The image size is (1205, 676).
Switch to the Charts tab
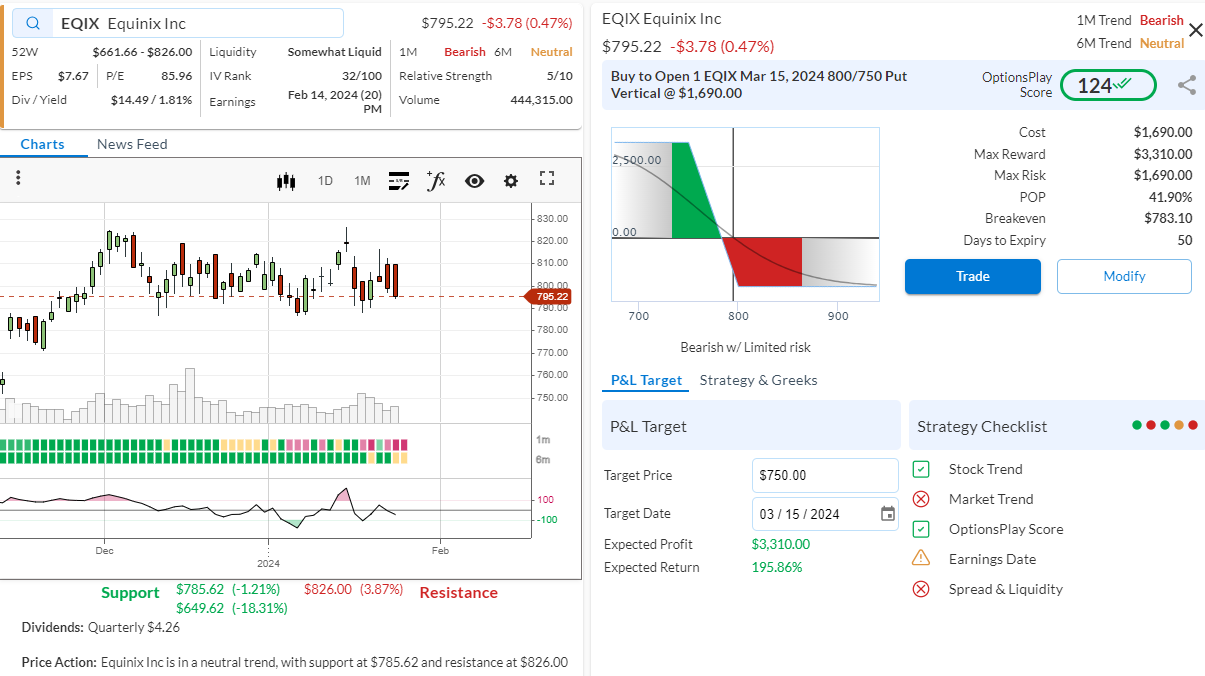(x=42, y=144)
